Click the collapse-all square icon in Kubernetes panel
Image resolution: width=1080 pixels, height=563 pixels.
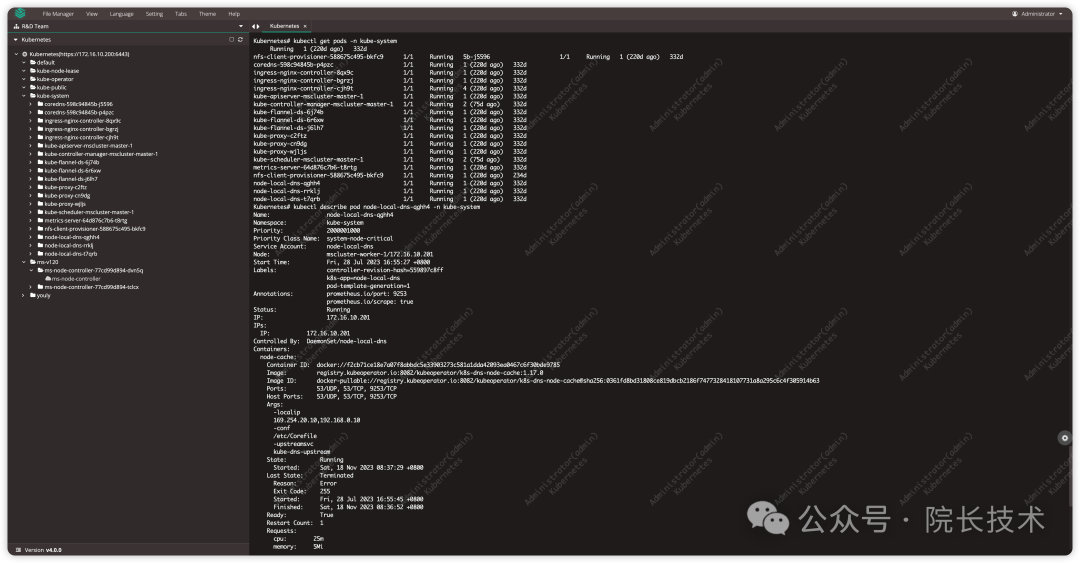tap(231, 40)
